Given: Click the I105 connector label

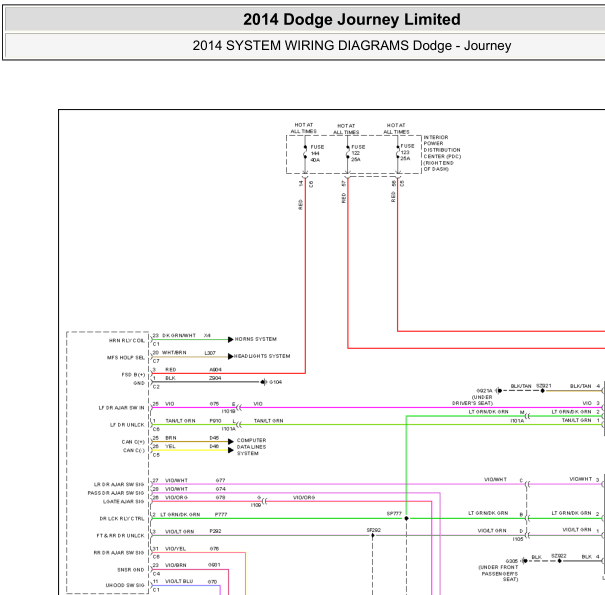Looking at the screenshot, I should pyautogui.click(x=518, y=539).
